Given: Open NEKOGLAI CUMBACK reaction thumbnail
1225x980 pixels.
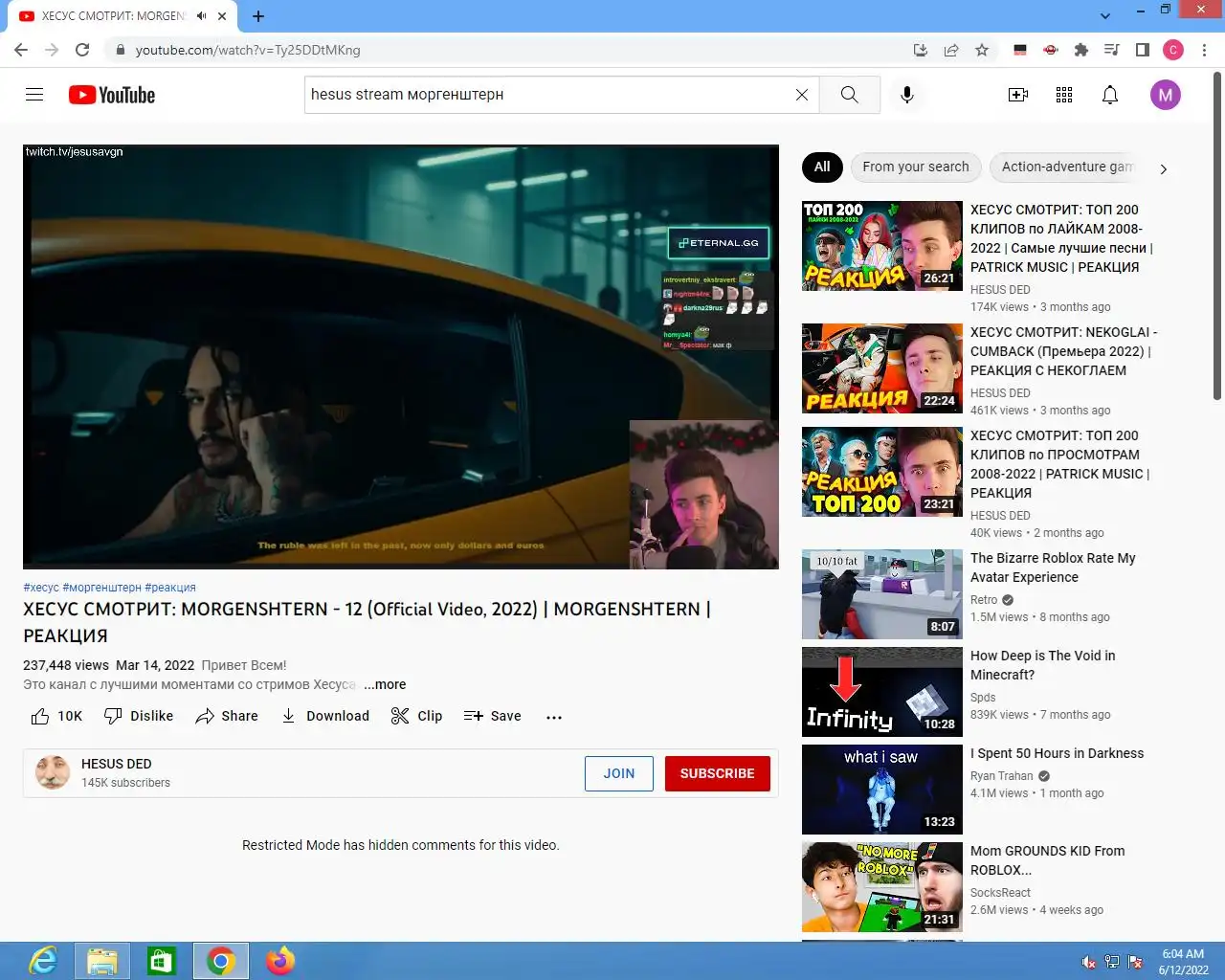Looking at the screenshot, I should coord(882,368).
